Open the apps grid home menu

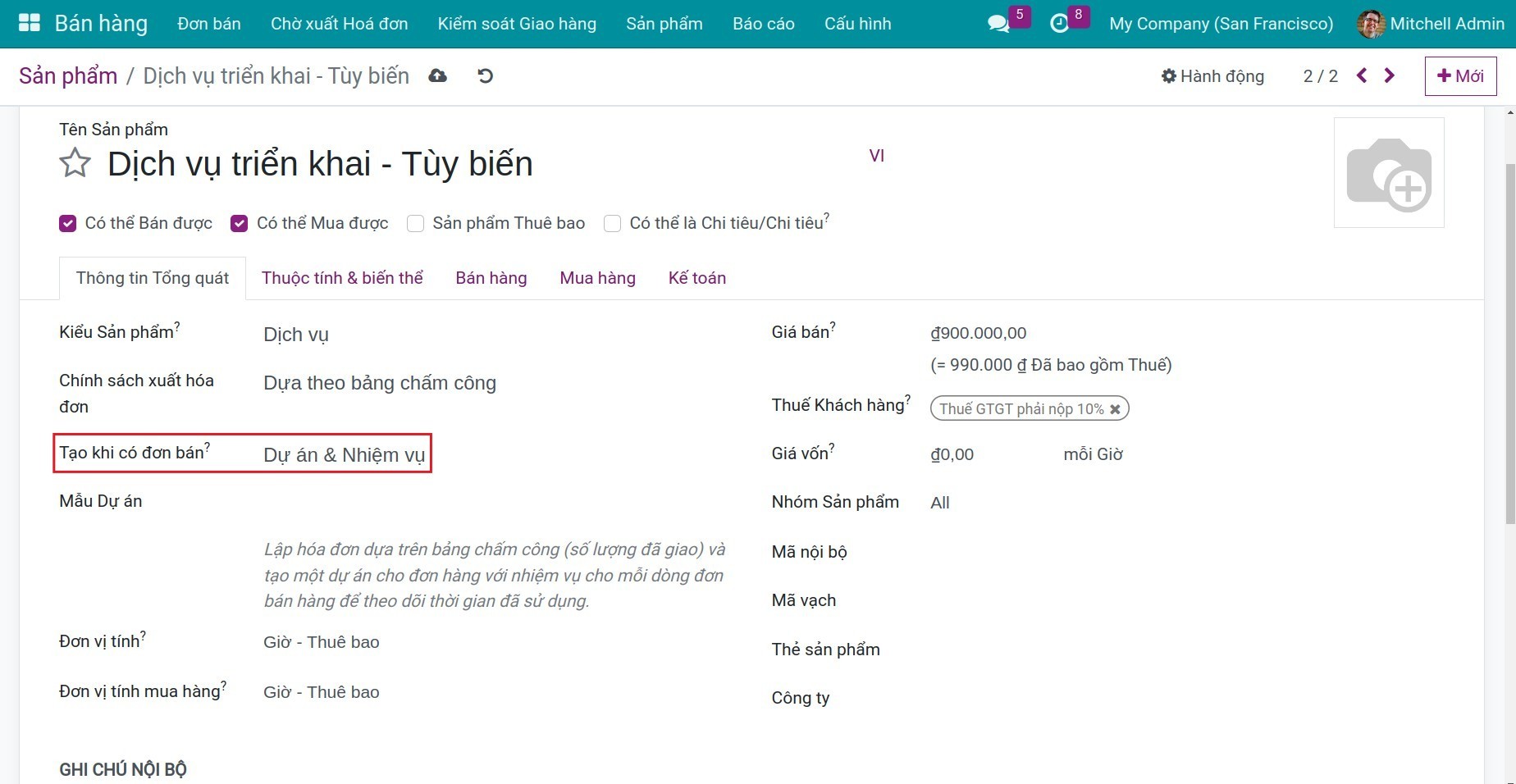point(29,23)
